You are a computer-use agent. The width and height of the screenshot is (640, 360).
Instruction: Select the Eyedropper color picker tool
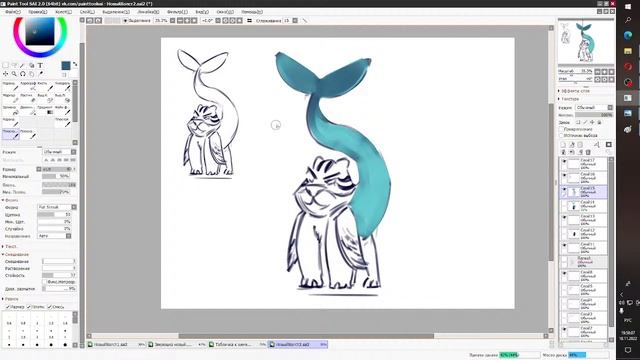[x=40, y=74]
